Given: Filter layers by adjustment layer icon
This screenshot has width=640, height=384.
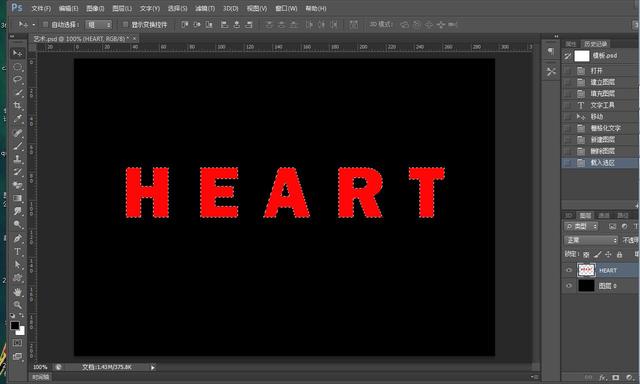Looking at the screenshot, I should pyautogui.click(x=624, y=226).
